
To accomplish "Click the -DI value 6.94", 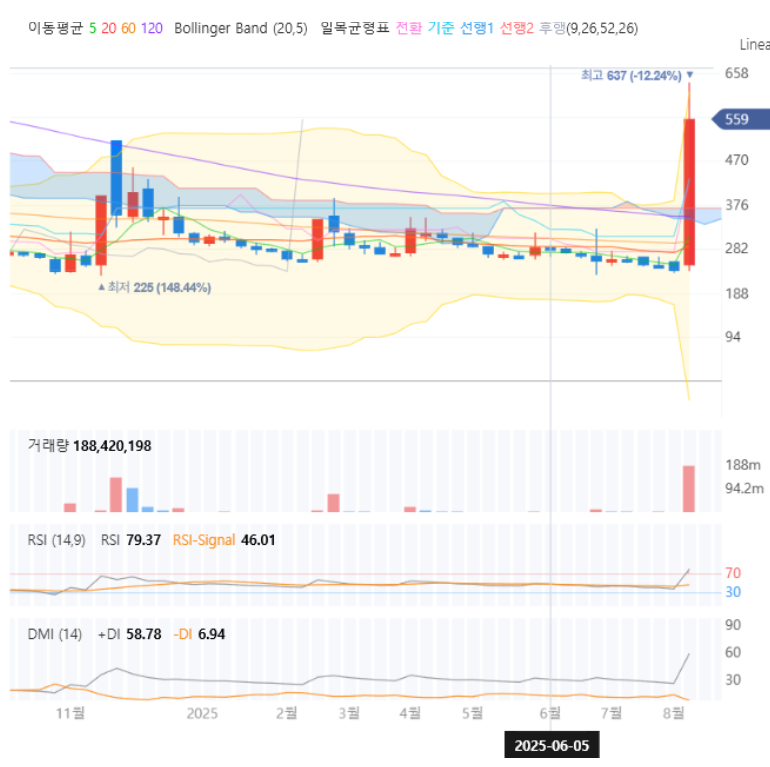I will point(211,634).
